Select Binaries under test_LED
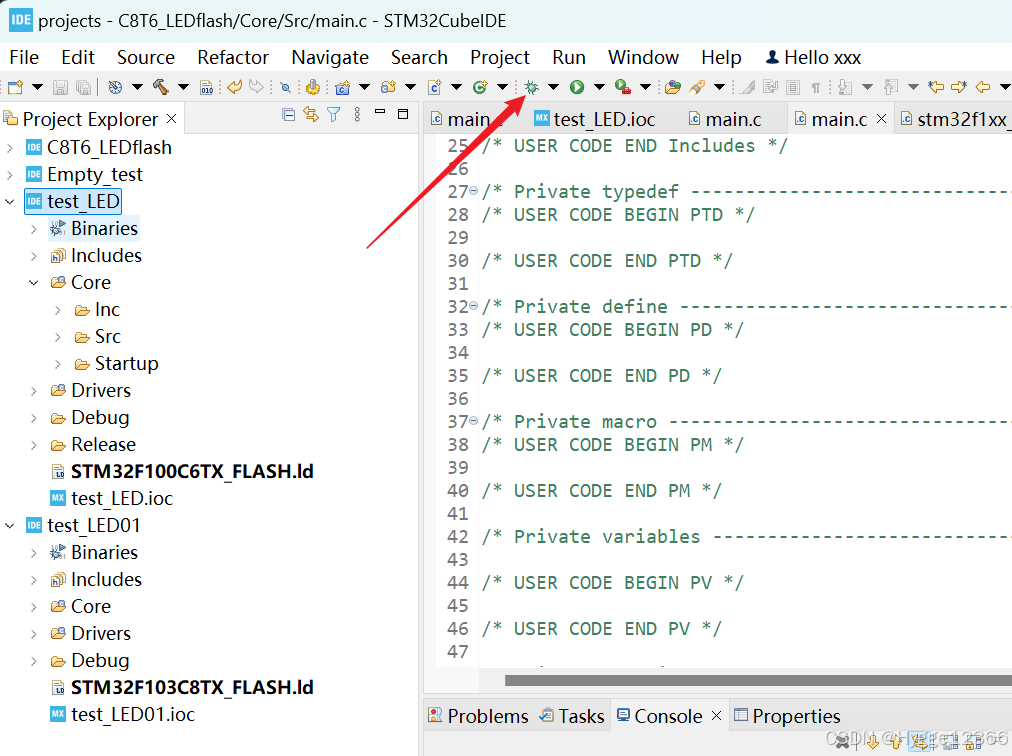 (104, 229)
